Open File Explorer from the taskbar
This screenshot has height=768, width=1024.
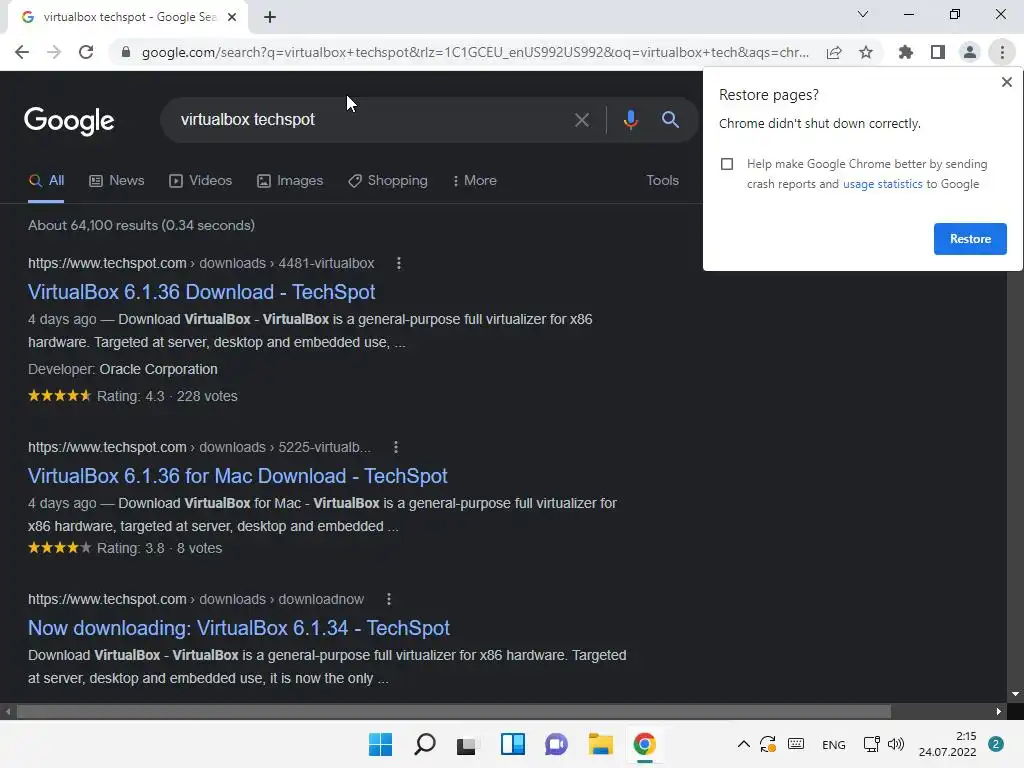click(600, 744)
